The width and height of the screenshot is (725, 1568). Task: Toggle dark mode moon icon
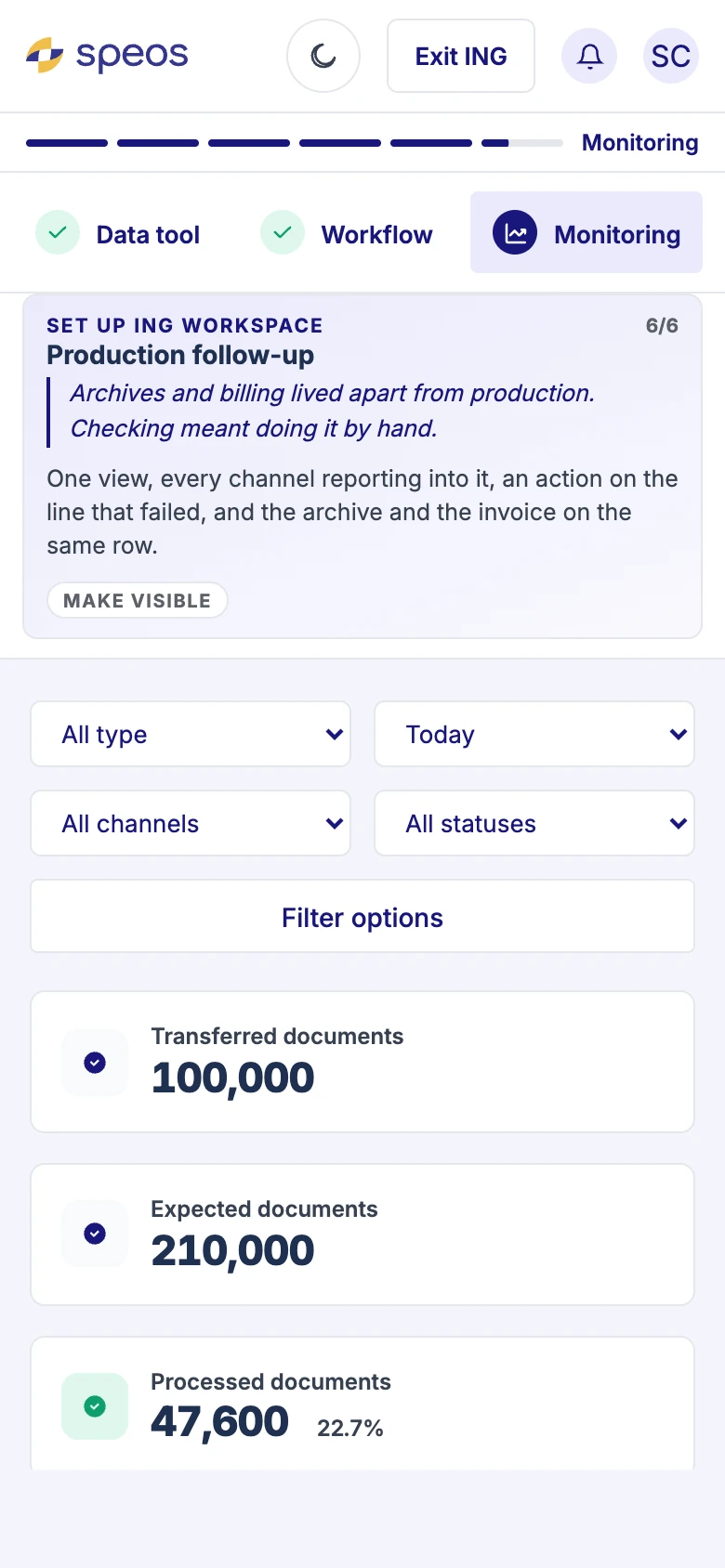(323, 56)
